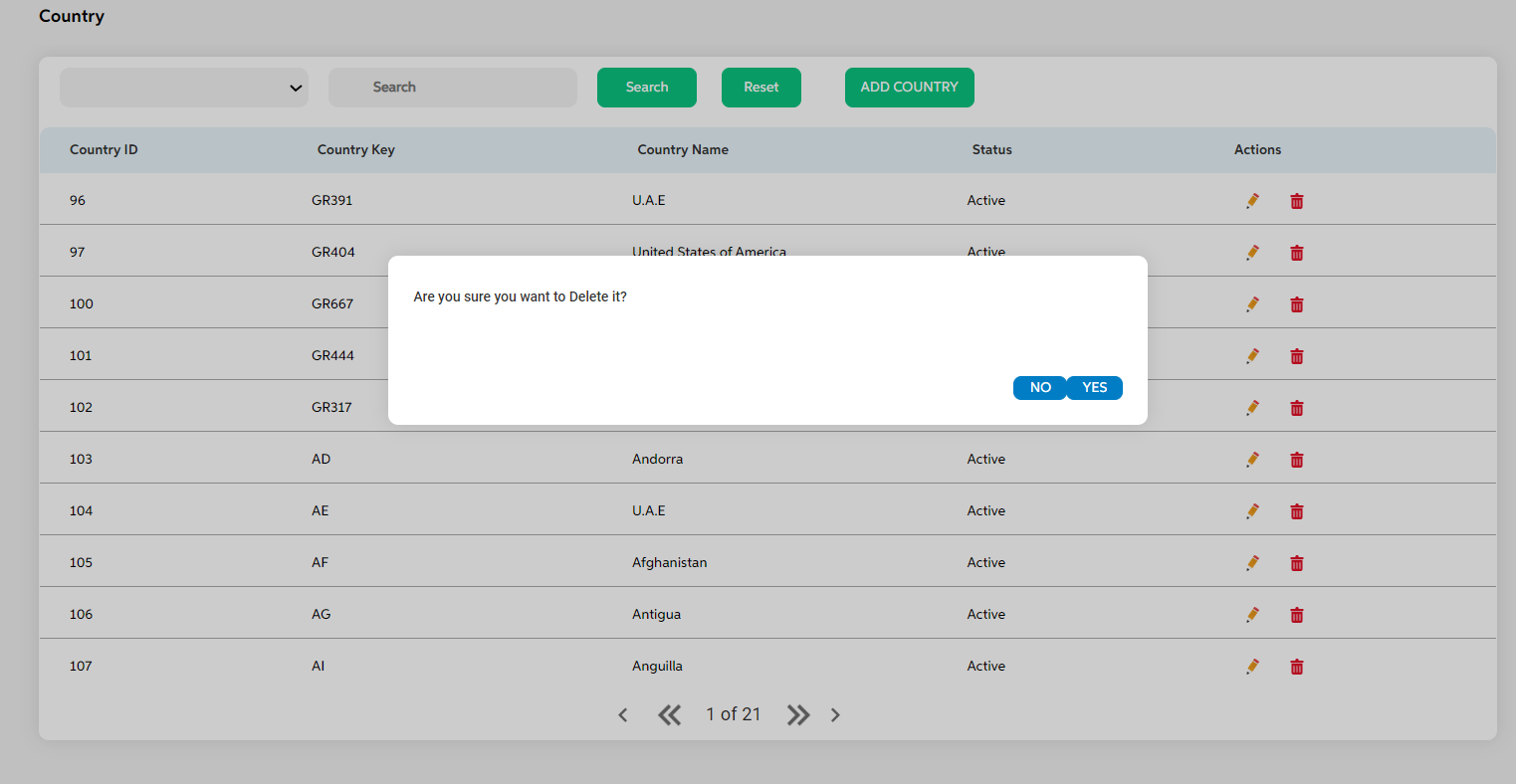Edit the country with ID 96
This screenshot has height=784, width=1516.
point(1252,201)
